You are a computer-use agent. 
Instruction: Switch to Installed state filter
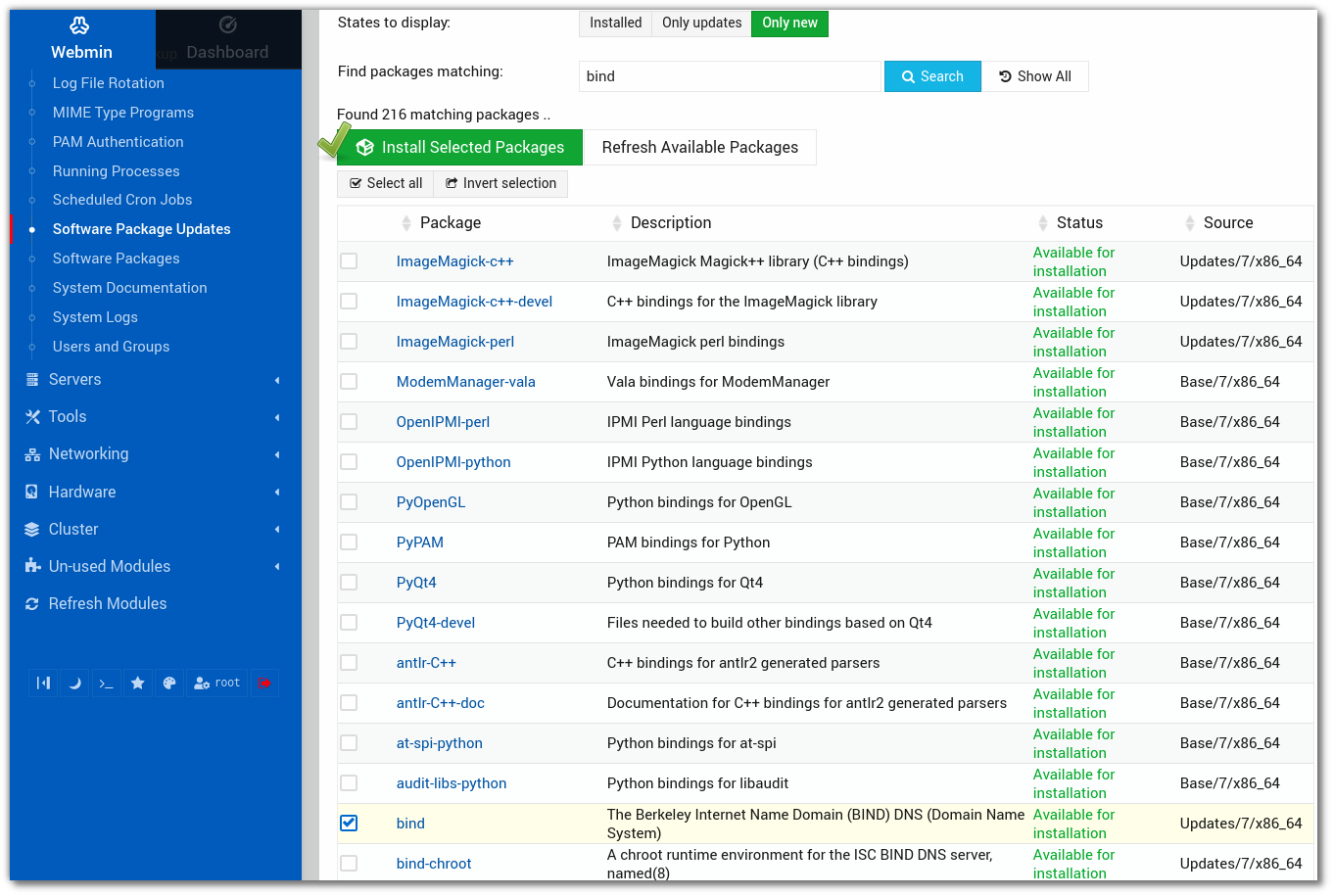(615, 24)
